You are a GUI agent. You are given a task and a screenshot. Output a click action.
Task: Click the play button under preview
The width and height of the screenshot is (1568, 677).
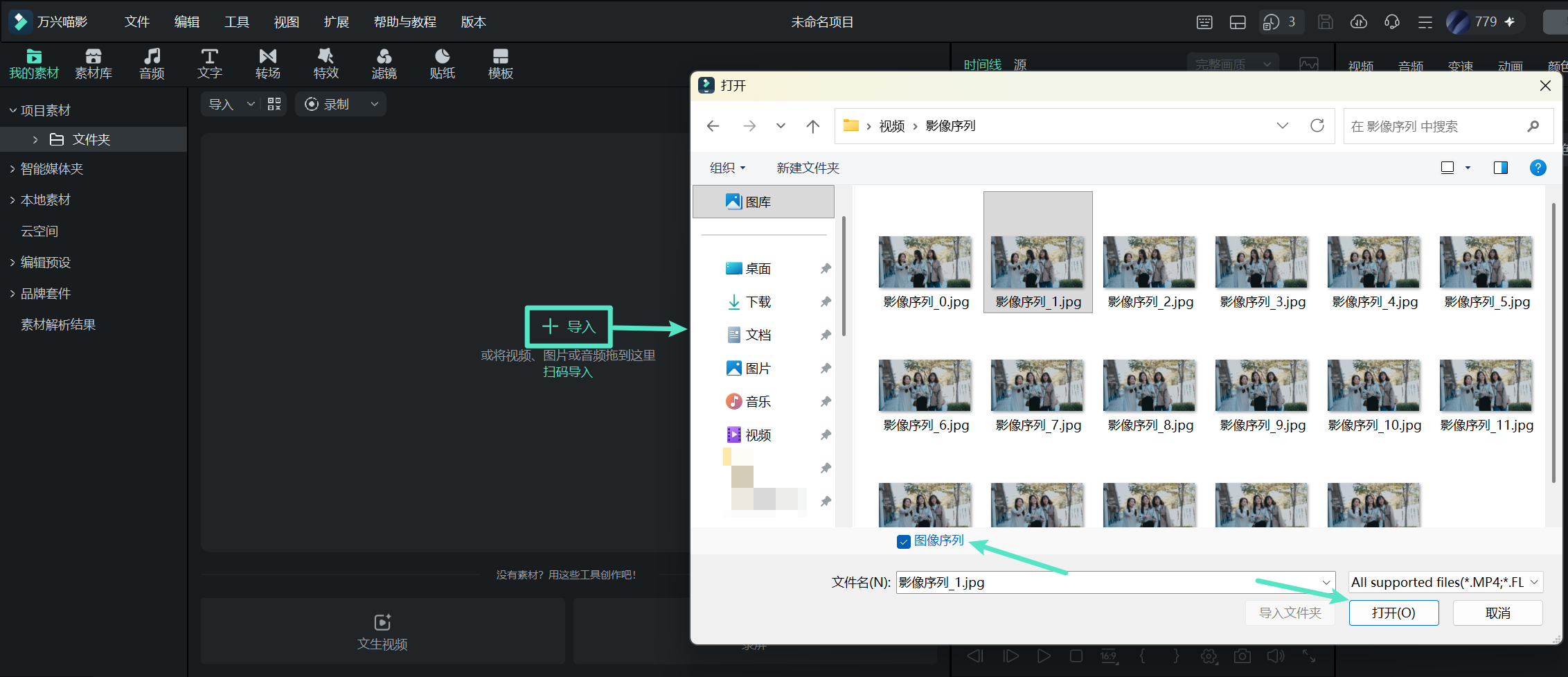[x=1044, y=656]
